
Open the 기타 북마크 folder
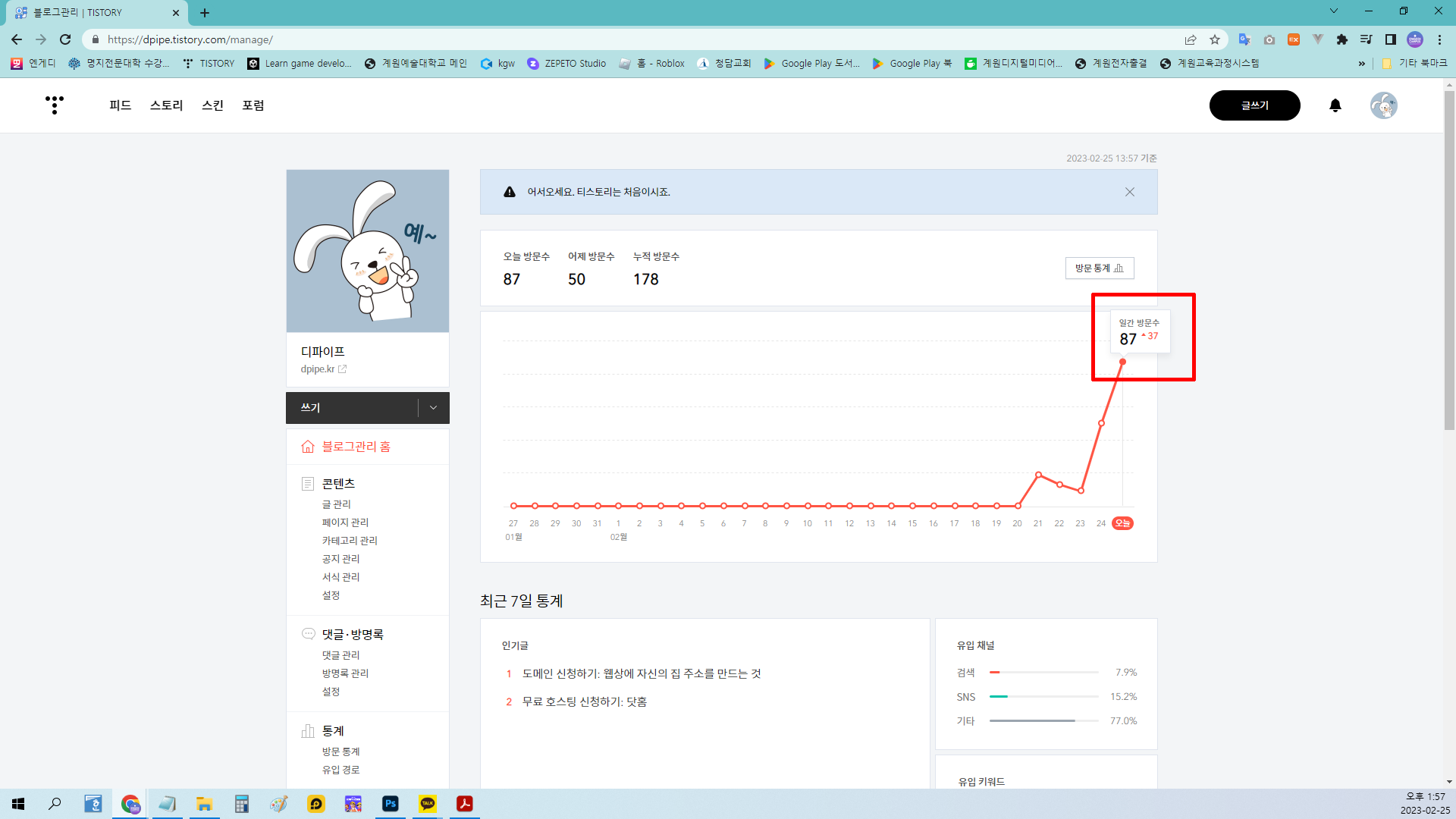(x=1415, y=64)
